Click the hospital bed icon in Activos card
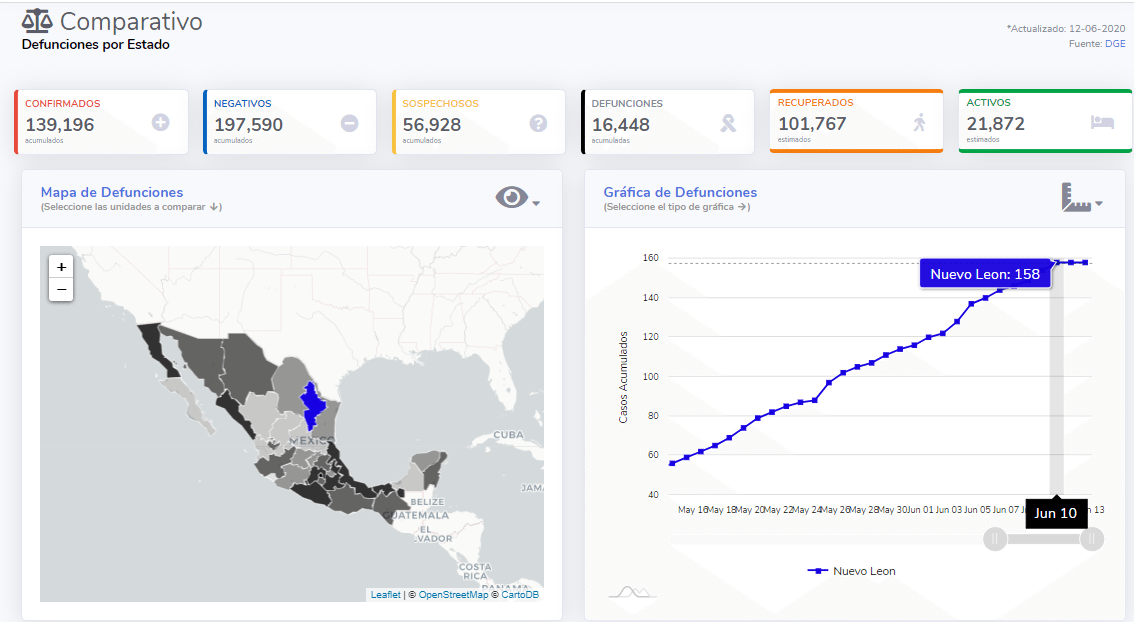This screenshot has width=1134, height=622. click(x=1103, y=122)
